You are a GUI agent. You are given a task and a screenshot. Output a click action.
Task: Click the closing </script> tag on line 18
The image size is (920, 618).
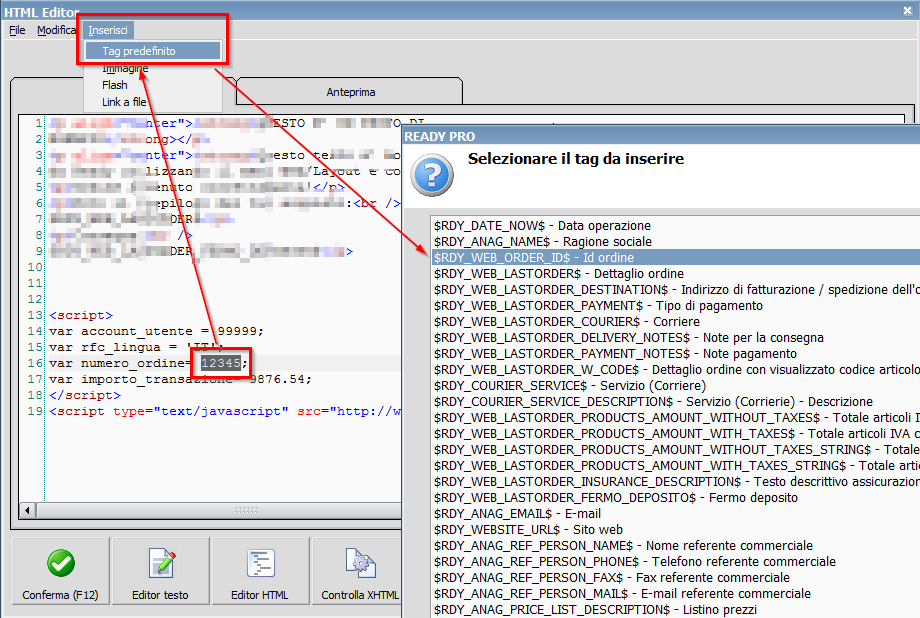(85, 395)
